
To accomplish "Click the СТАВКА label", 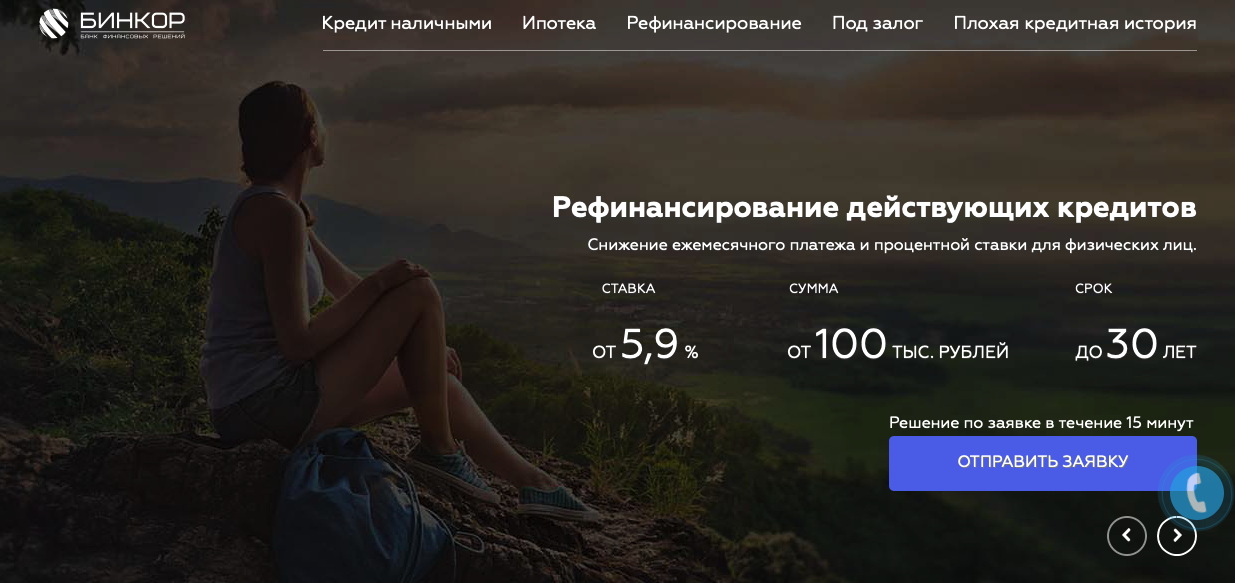I will coord(629,289).
